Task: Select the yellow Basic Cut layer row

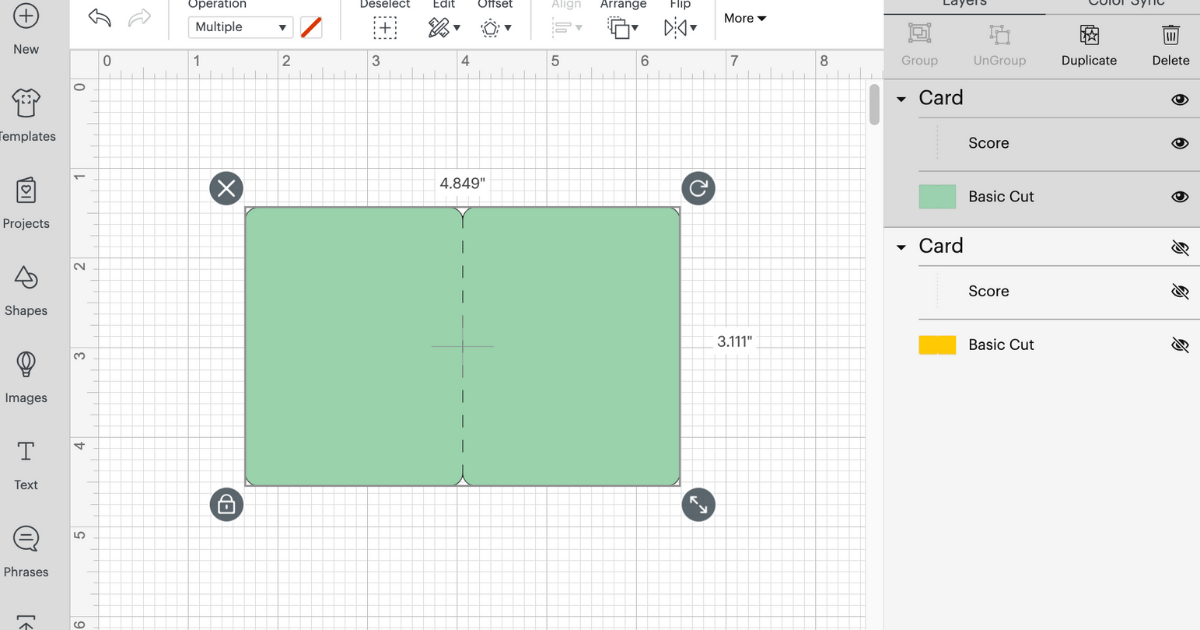Action: 1042,345
